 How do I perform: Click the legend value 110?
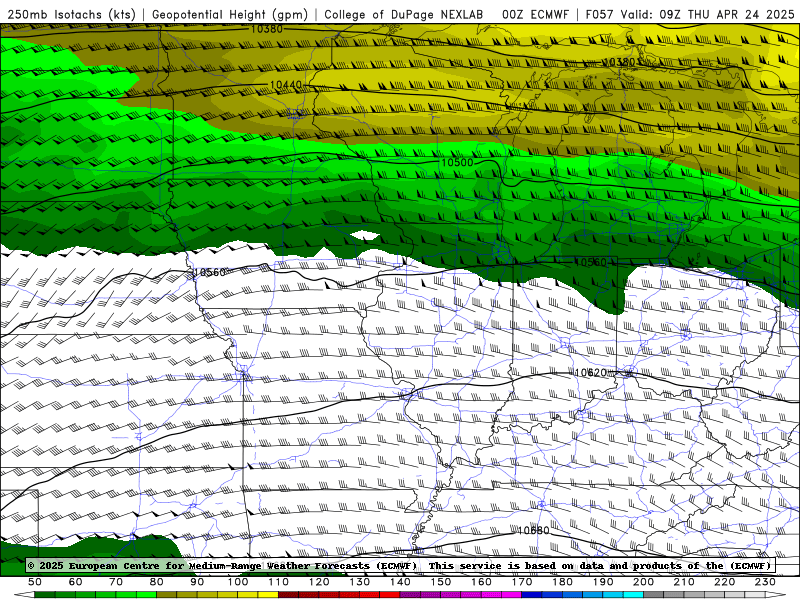point(278,582)
